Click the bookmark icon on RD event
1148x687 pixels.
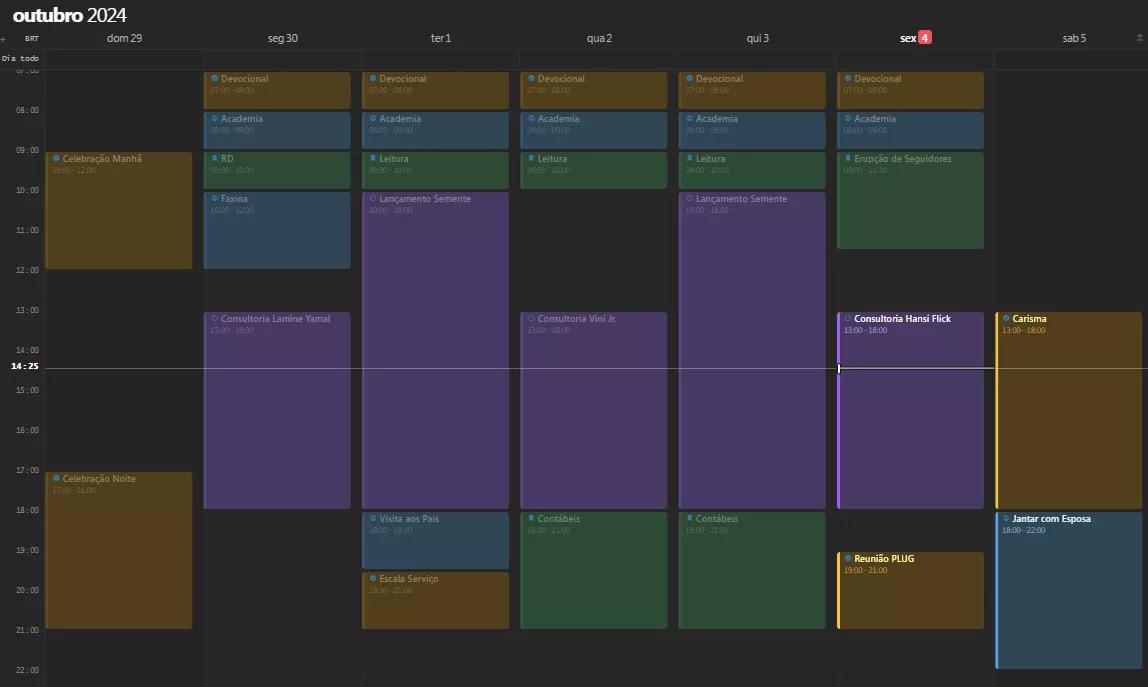[214, 159]
